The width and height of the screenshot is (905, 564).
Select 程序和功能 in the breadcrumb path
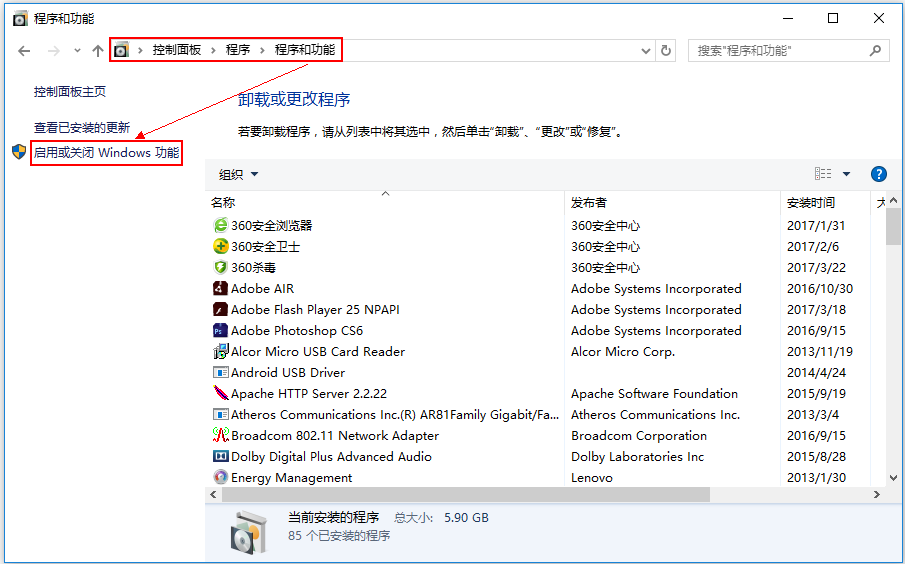[x=305, y=50]
